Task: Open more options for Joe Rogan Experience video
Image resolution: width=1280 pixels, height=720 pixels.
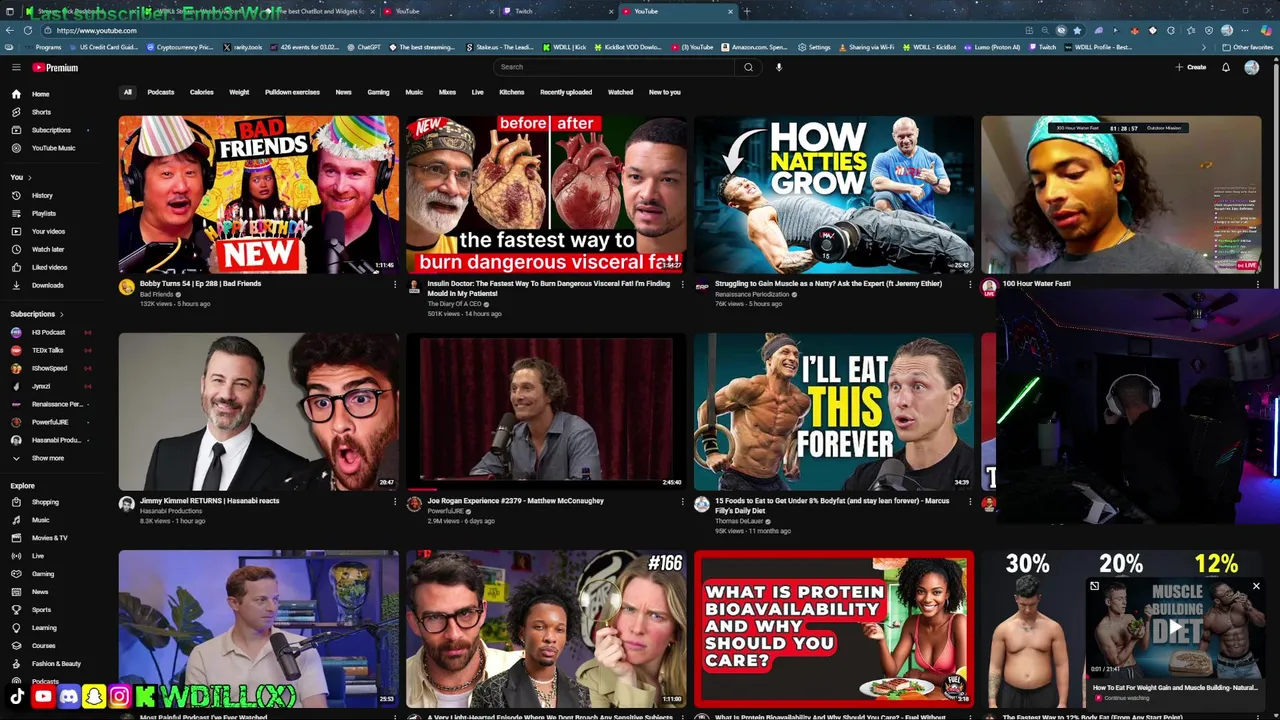Action: [x=682, y=501]
